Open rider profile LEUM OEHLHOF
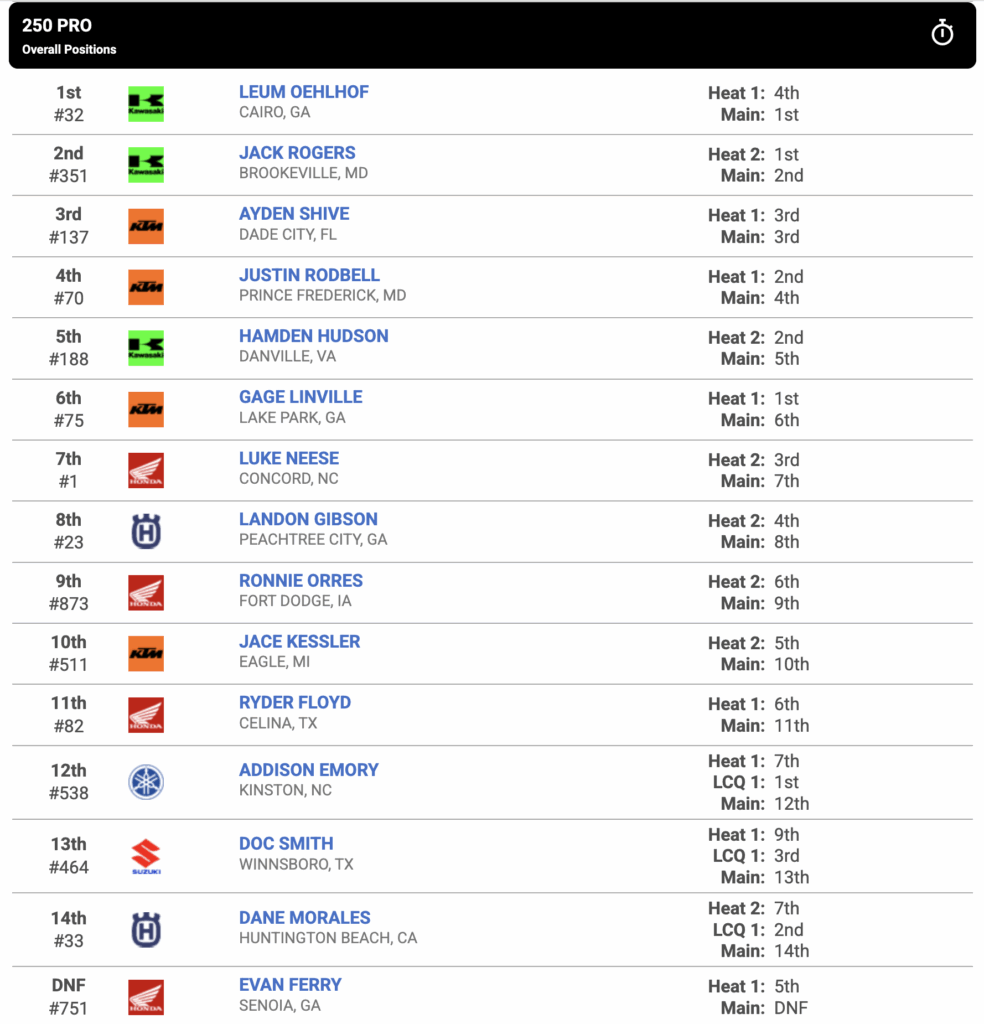The width and height of the screenshot is (984, 1024). [x=304, y=92]
